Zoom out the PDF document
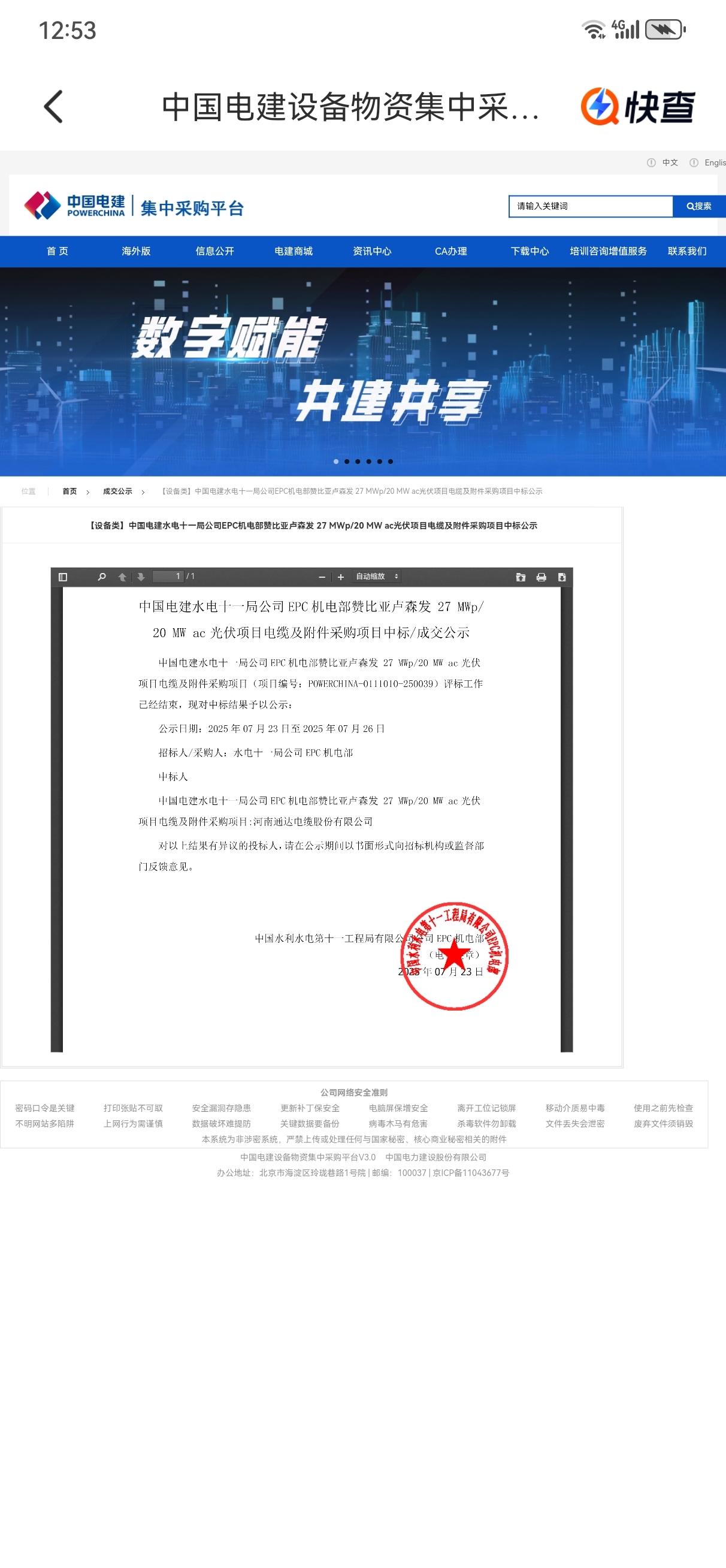Image resolution: width=726 pixels, height=1568 pixels. (322, 577)
